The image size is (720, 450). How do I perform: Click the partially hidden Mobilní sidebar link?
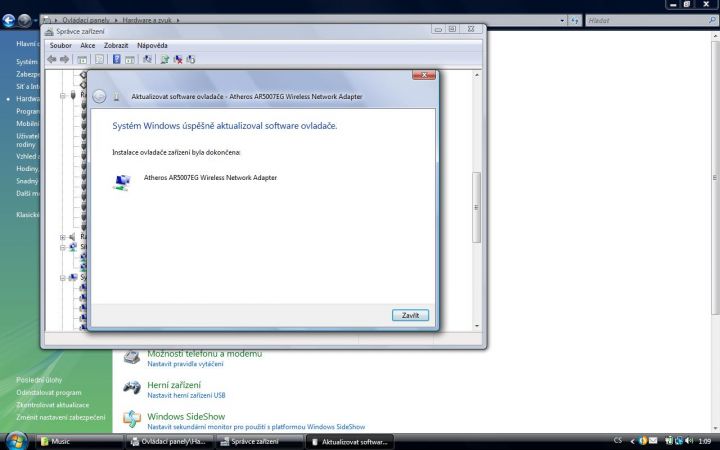pos(28,124)
